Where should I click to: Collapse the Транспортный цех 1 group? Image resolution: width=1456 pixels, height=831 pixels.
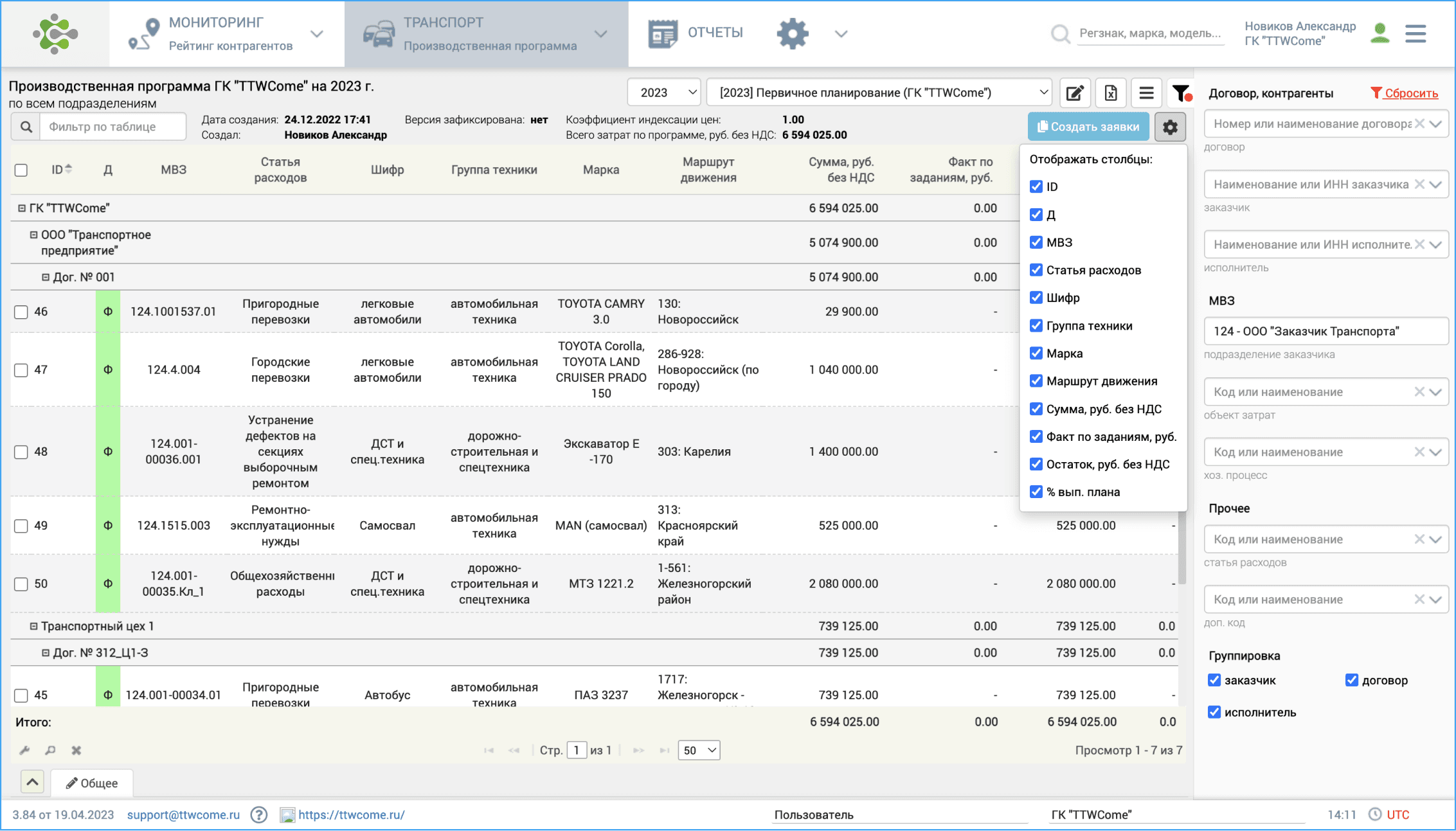coord(33,626)
